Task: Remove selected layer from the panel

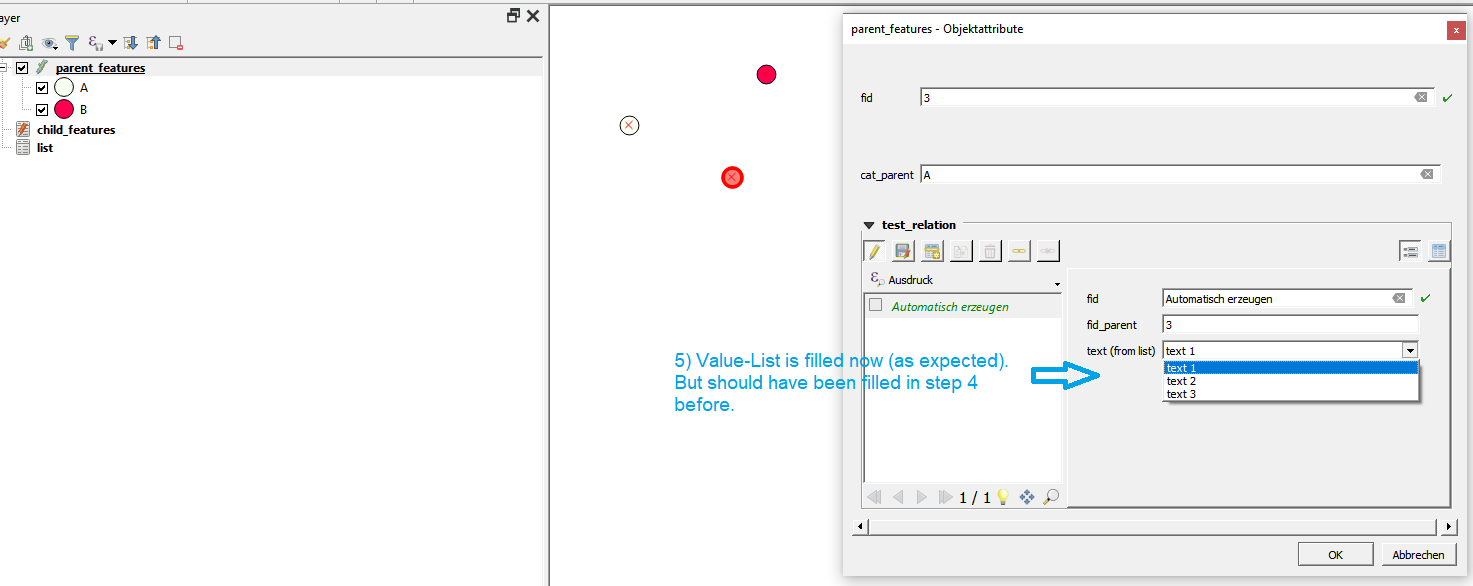Action: (x=173, y=42)
